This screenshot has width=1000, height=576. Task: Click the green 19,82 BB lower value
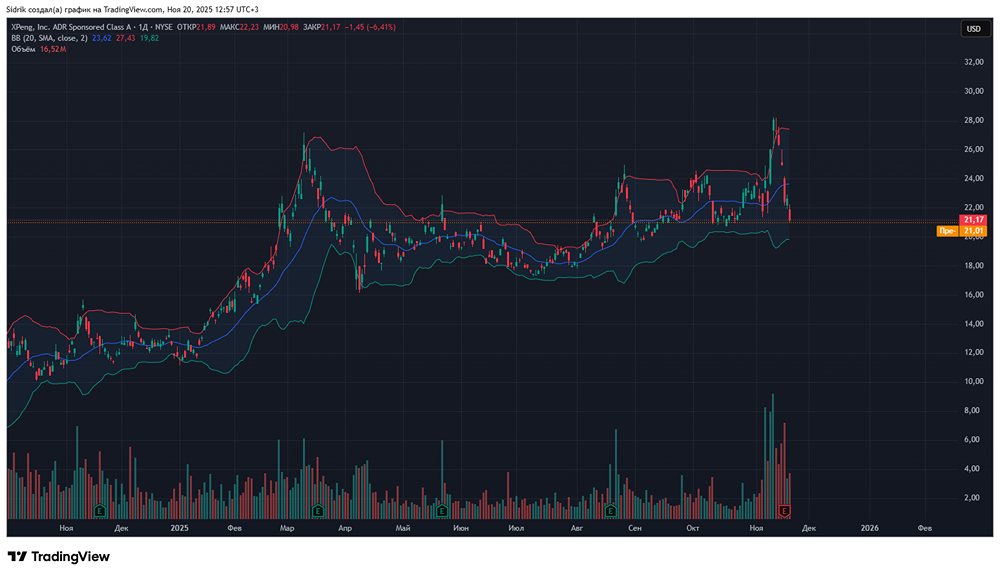click(x=149, y=38)
